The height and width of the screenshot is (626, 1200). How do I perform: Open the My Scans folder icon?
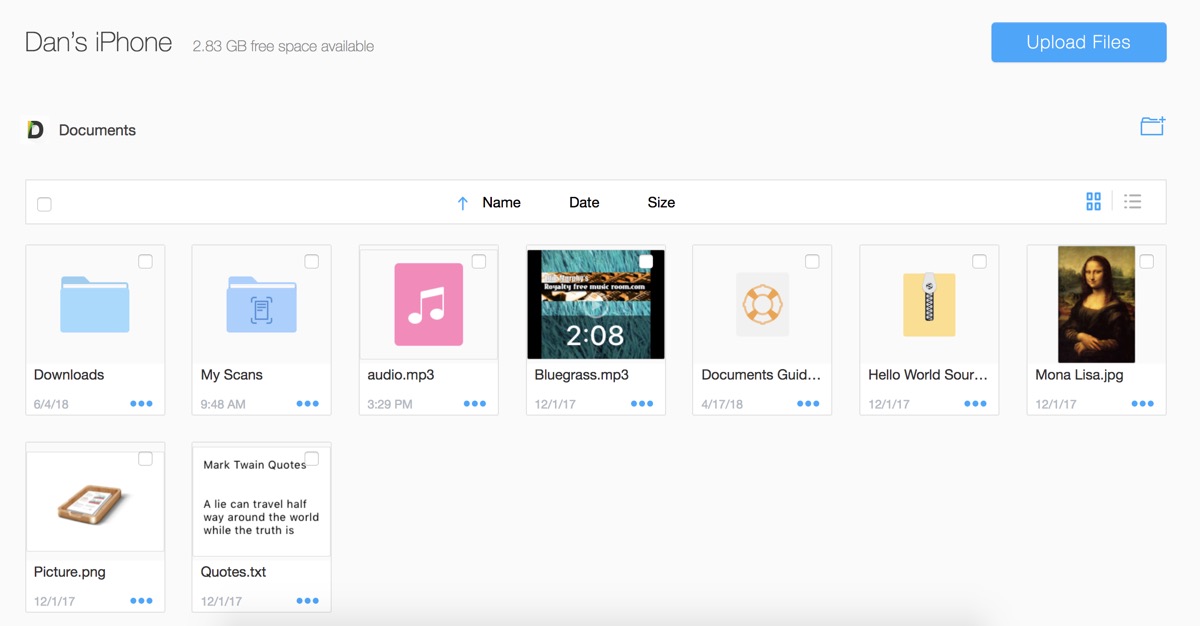pyautogui.click(x=261, y=304)
